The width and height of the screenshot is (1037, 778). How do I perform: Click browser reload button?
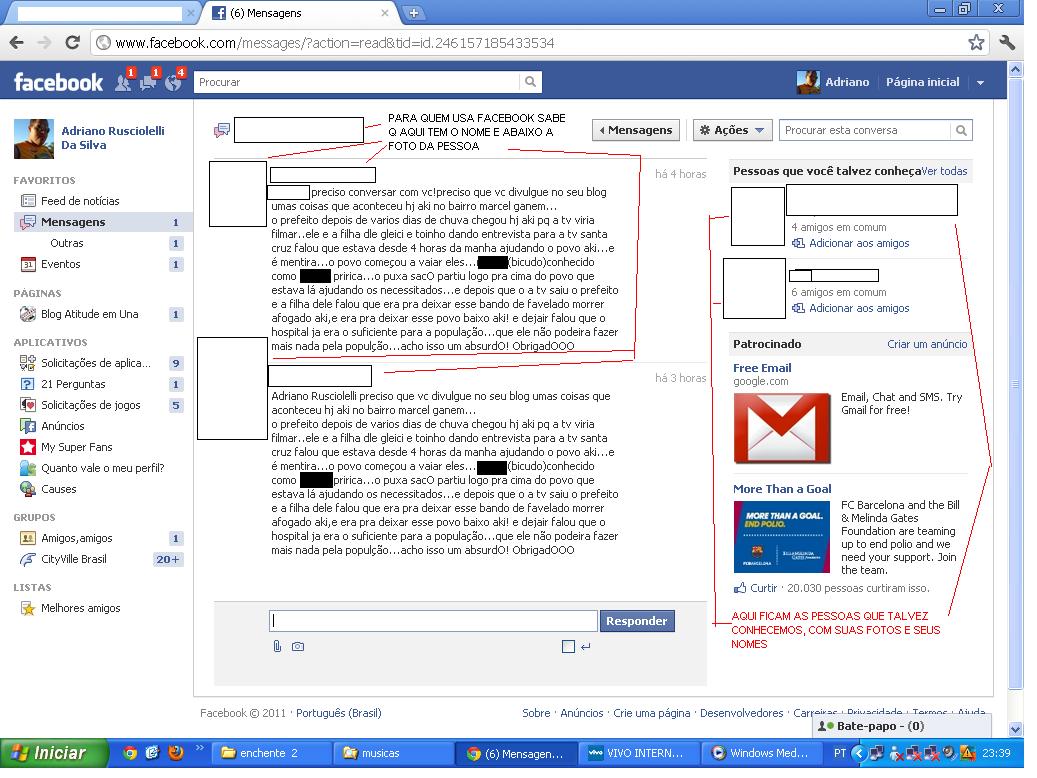point(73,43)
